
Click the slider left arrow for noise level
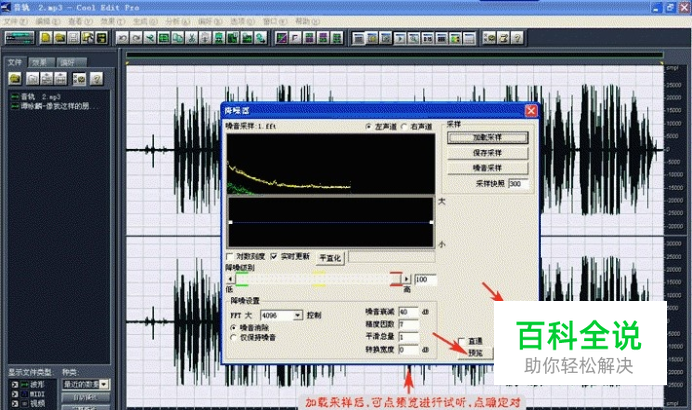point(230,279)
